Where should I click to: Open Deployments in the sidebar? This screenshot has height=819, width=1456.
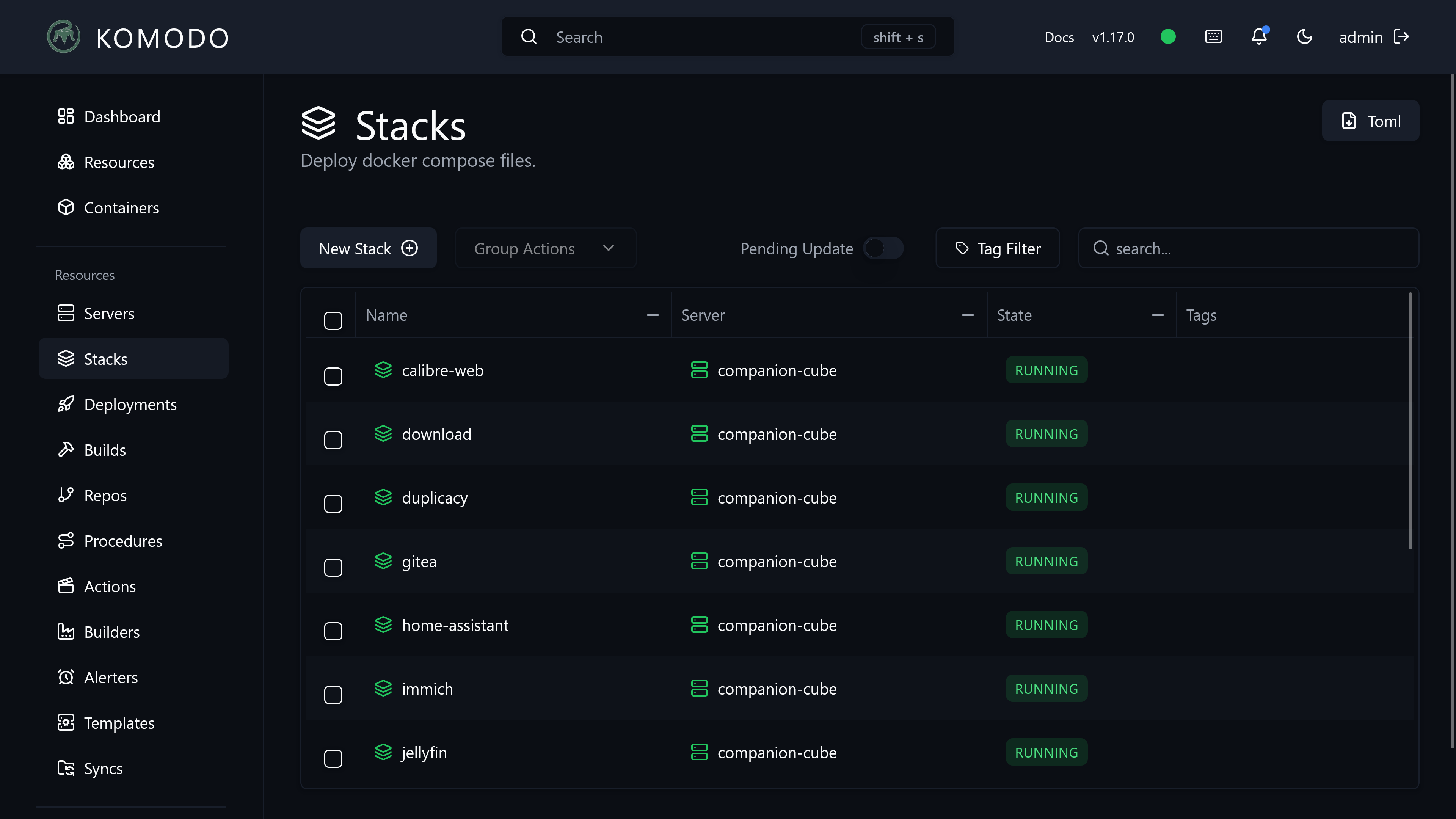pos(133,404)
